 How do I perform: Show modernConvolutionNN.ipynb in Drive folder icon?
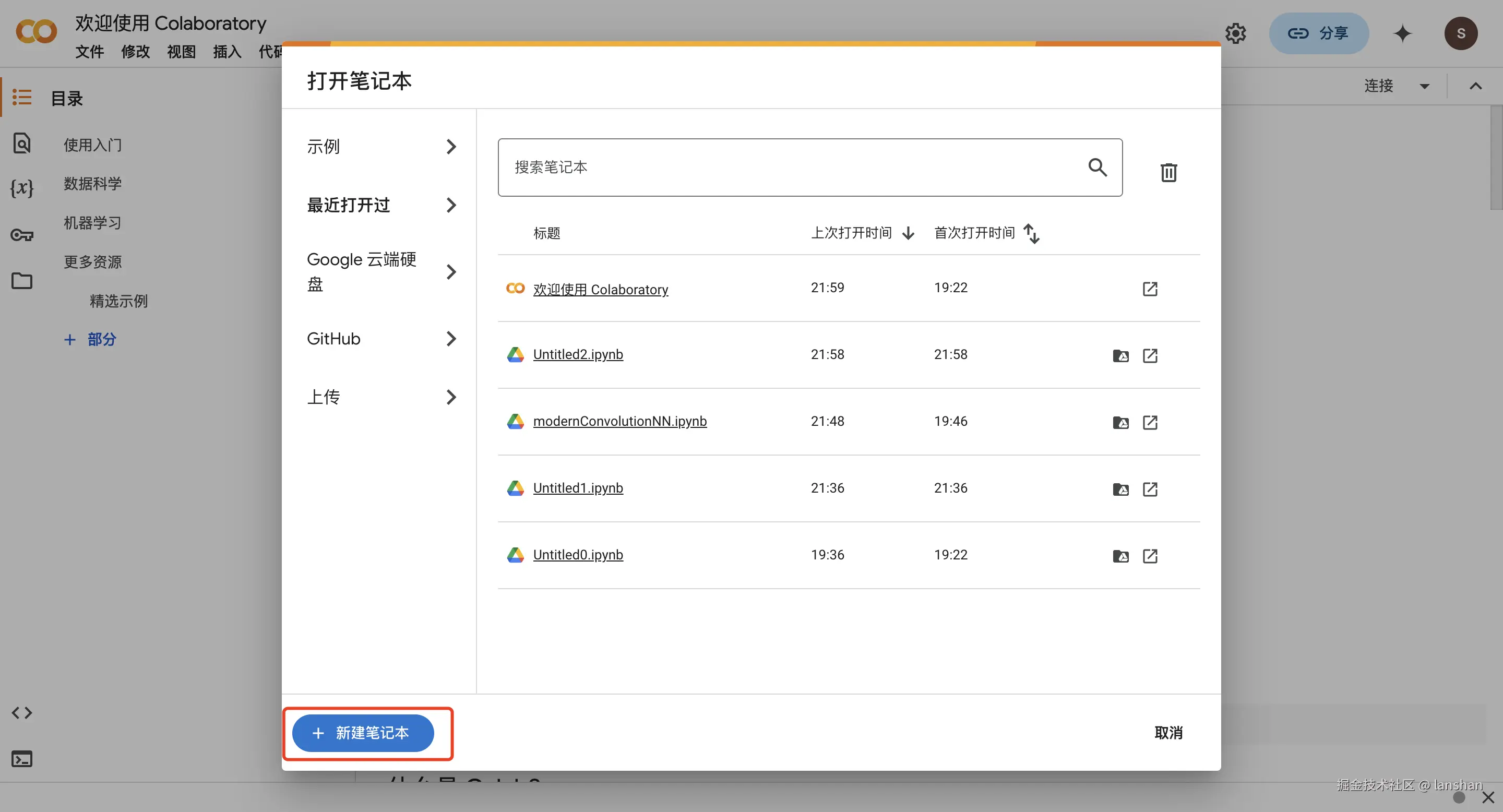tap(1120, 422)
